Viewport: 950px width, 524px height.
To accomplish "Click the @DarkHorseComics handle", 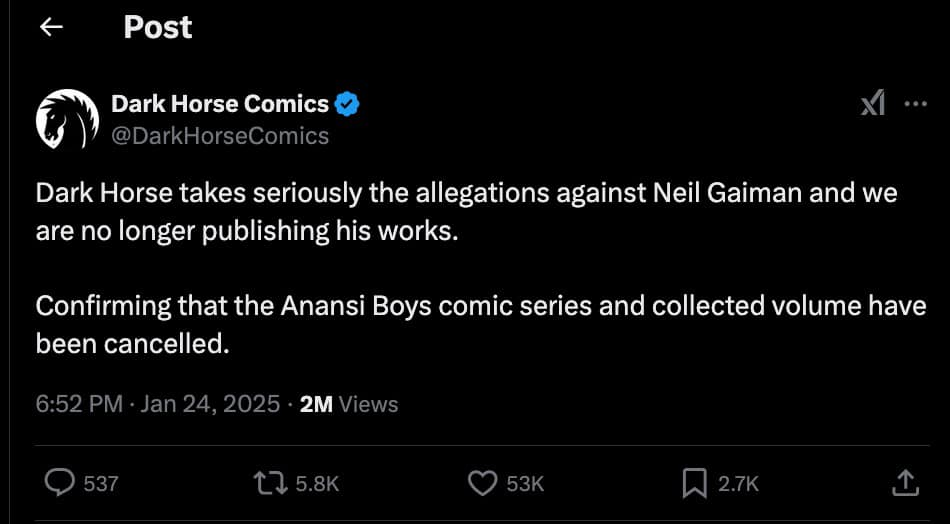I will coord(220,136).
